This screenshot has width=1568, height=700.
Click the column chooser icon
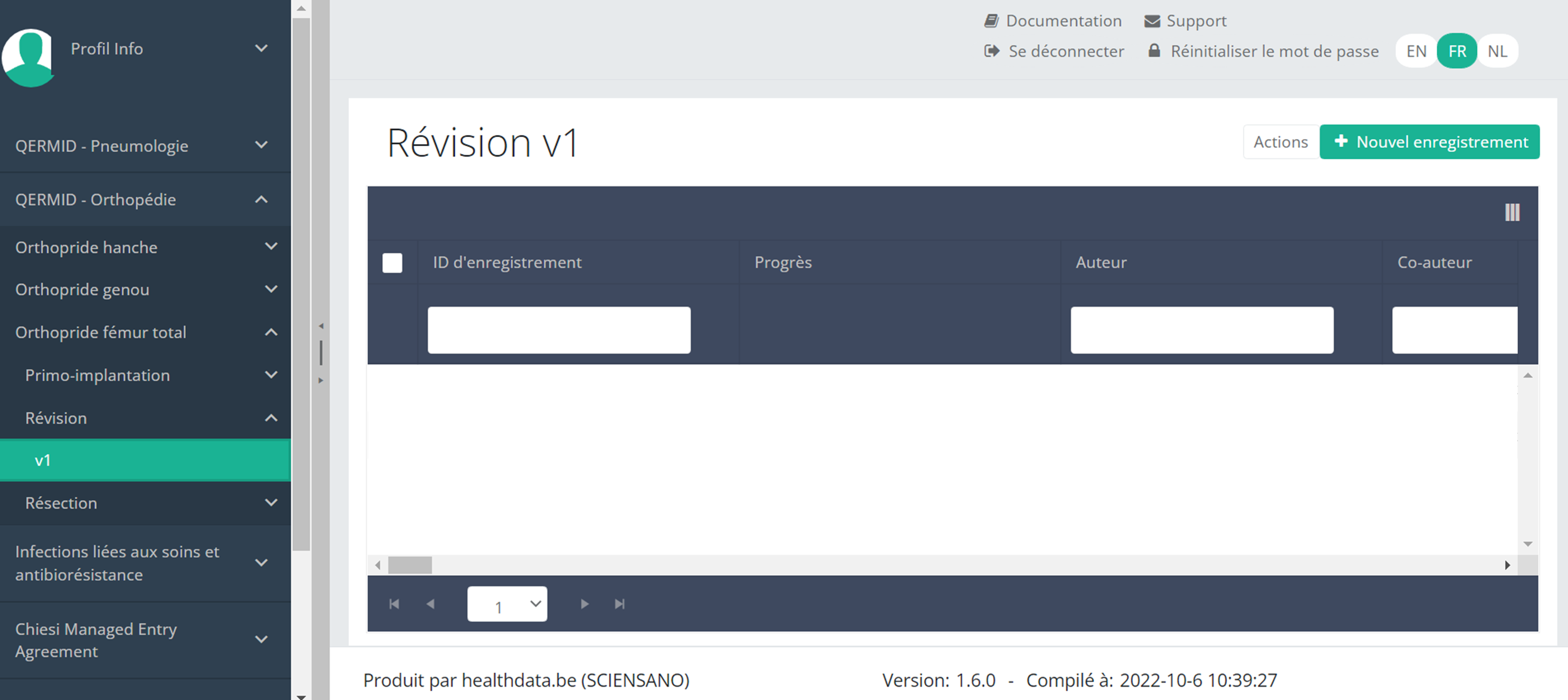(1512, 213)
